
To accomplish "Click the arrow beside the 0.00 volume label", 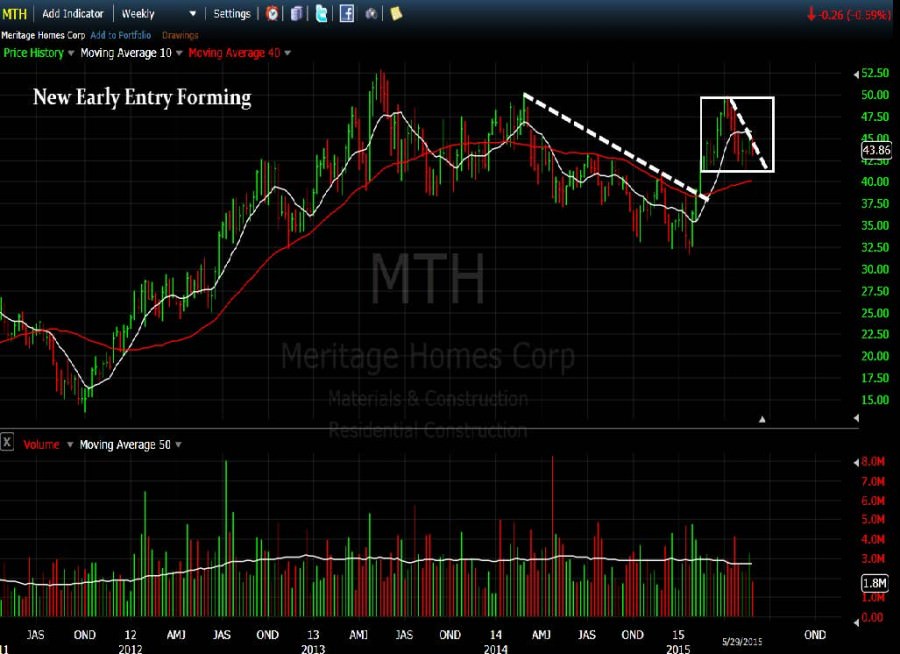I will click(x=856, y=621).
